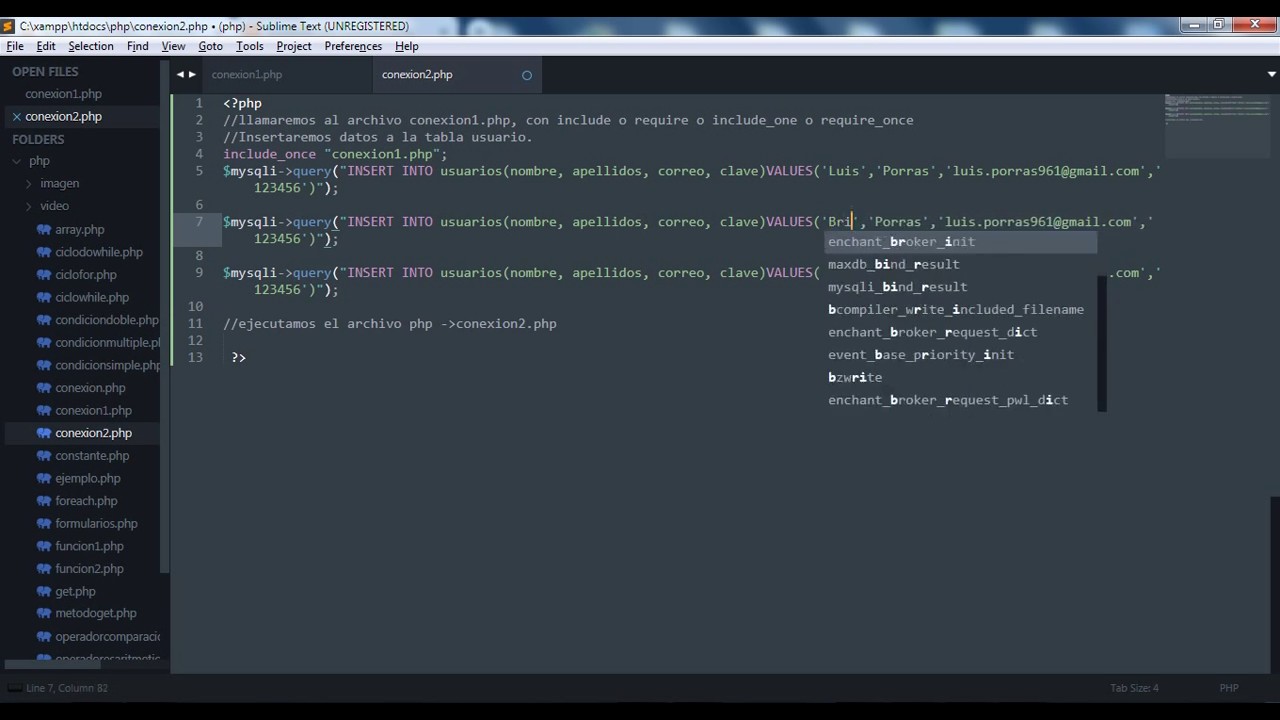Screen dimensions: 1280x720
Task: Go to next tab with right arrow
Action: click(x=192, y=74)
